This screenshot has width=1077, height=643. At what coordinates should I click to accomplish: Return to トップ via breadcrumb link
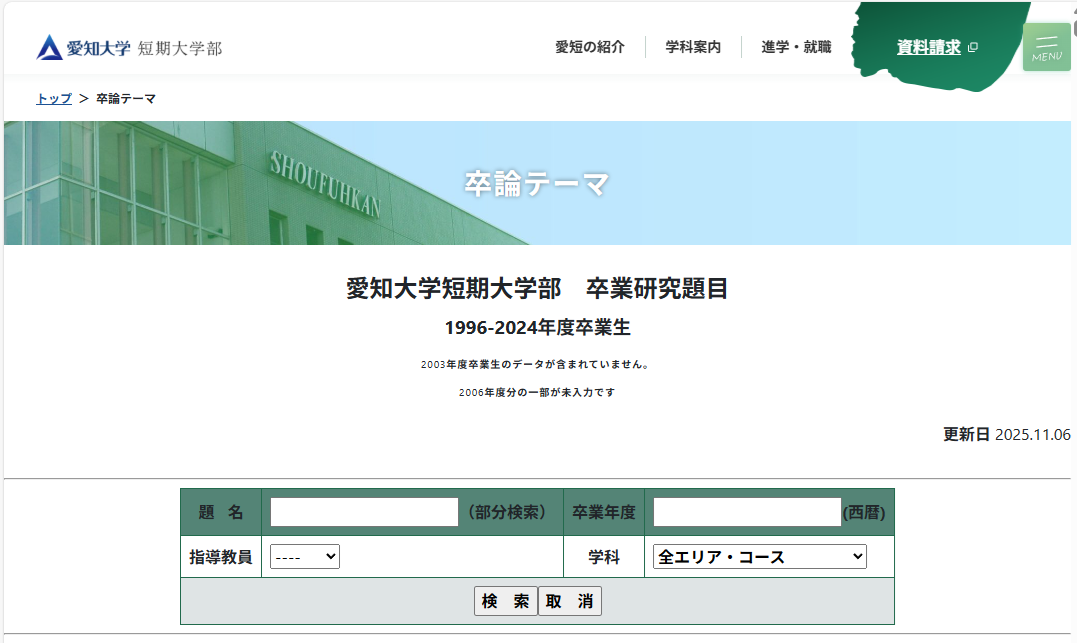point(54,99)
